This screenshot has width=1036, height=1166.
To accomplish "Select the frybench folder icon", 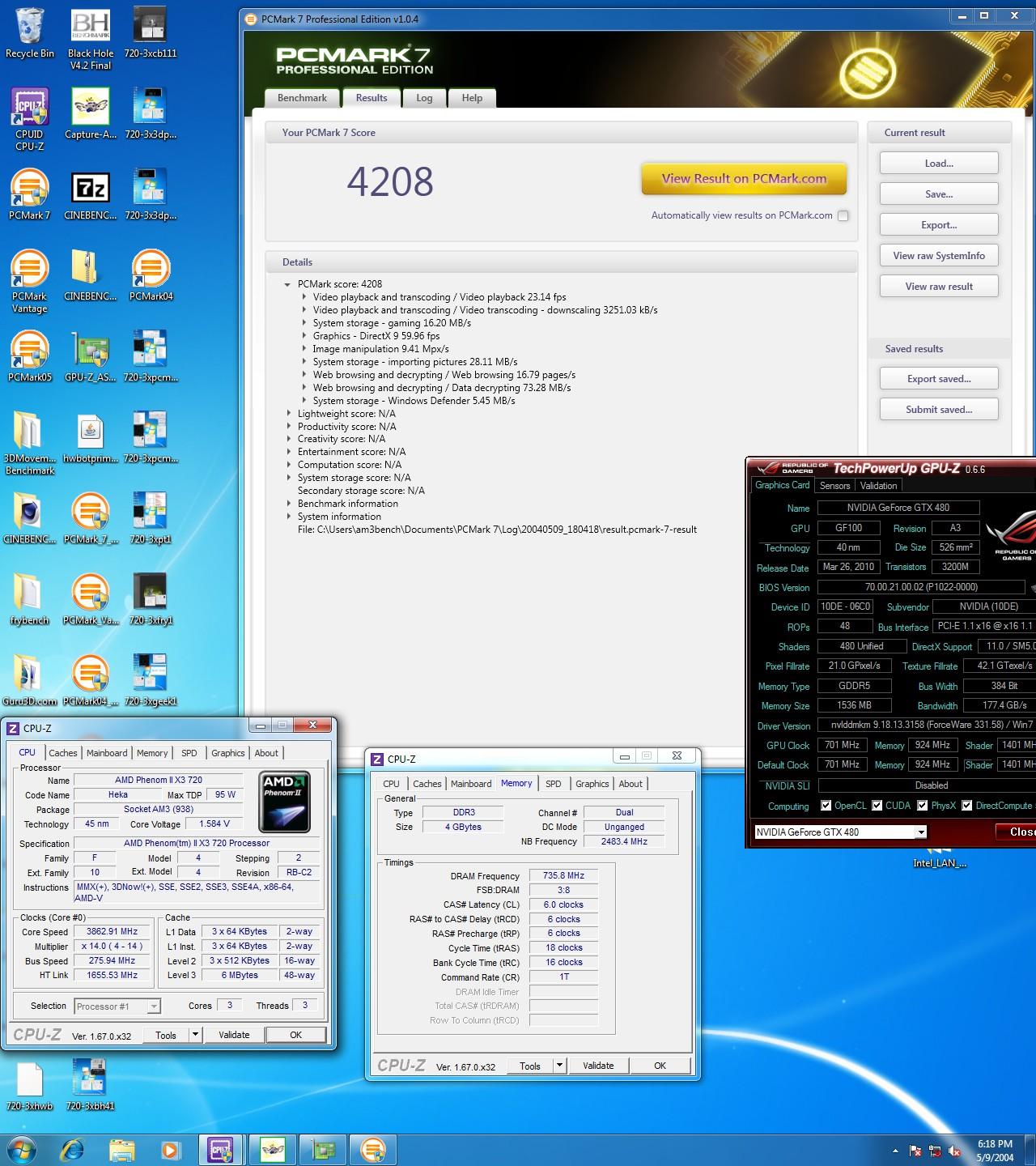I will [30, 600].
